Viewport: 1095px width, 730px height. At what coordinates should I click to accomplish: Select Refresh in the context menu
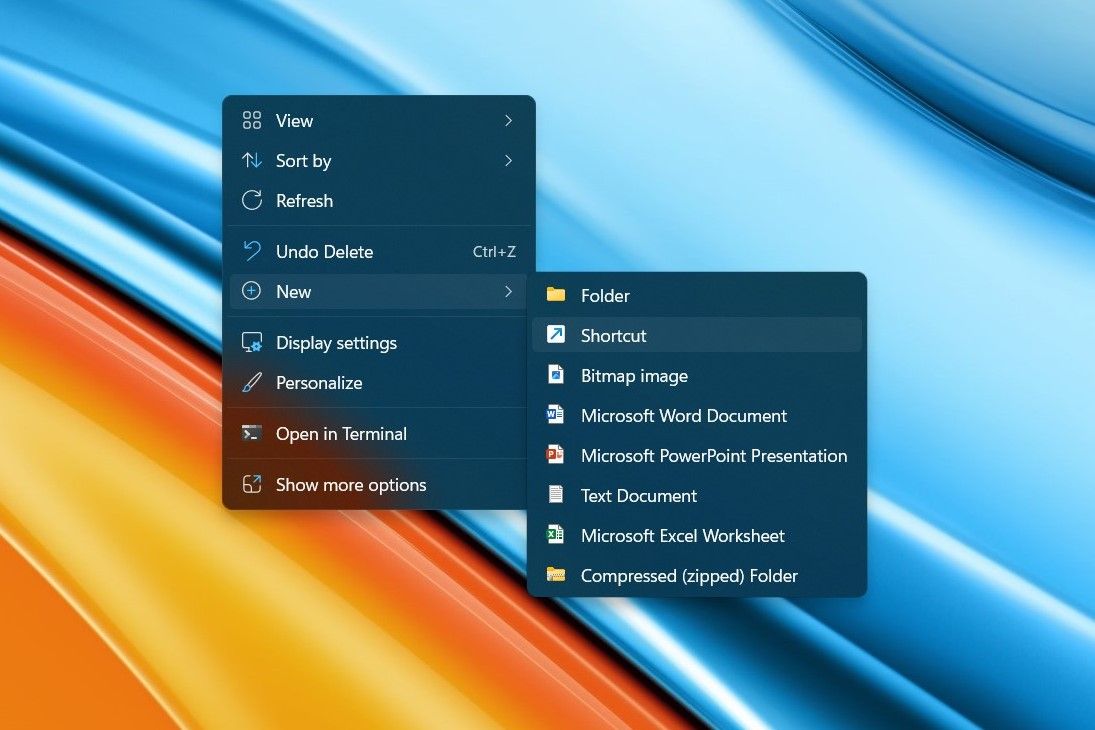(379, 200)
